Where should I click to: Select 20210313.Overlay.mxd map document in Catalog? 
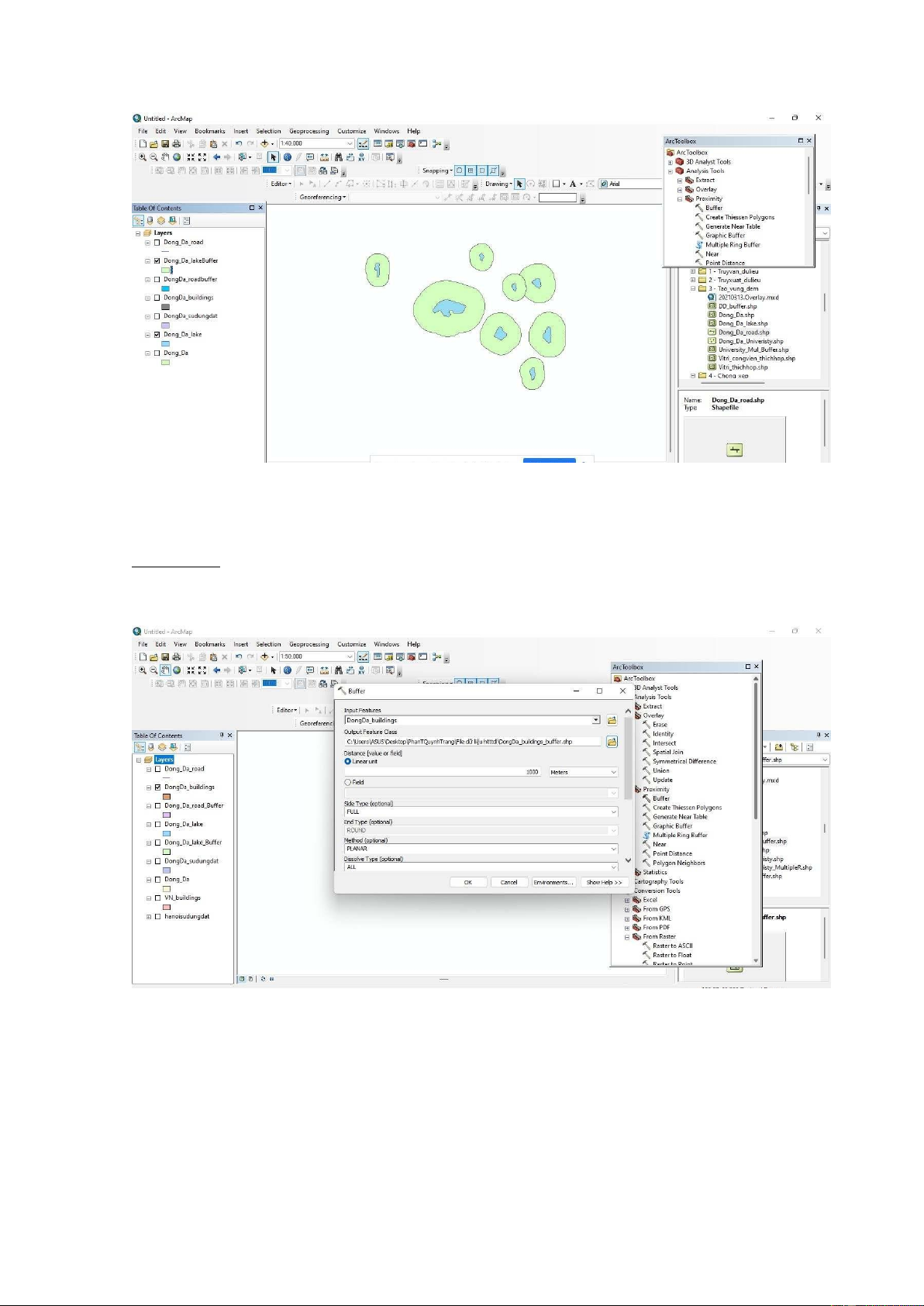[747, 298]
